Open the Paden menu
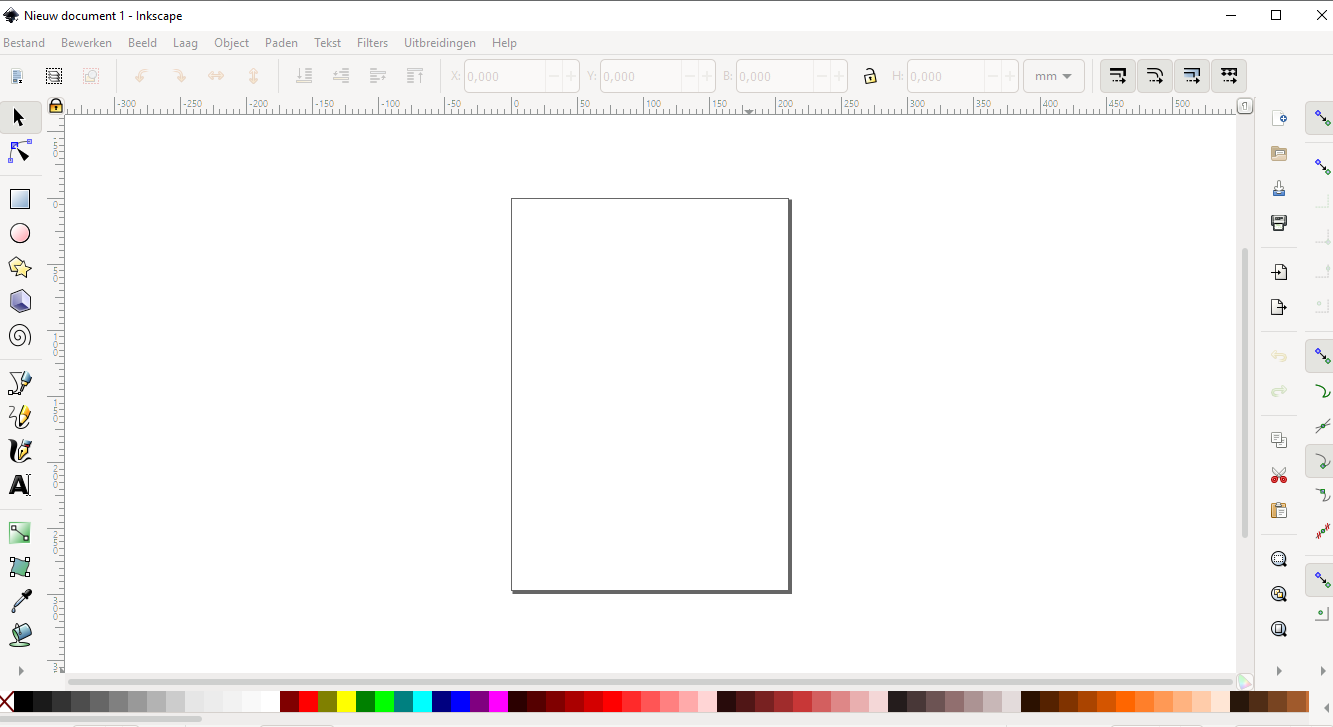The height and width of the screenshot is (727, 1333). (281, 43)
